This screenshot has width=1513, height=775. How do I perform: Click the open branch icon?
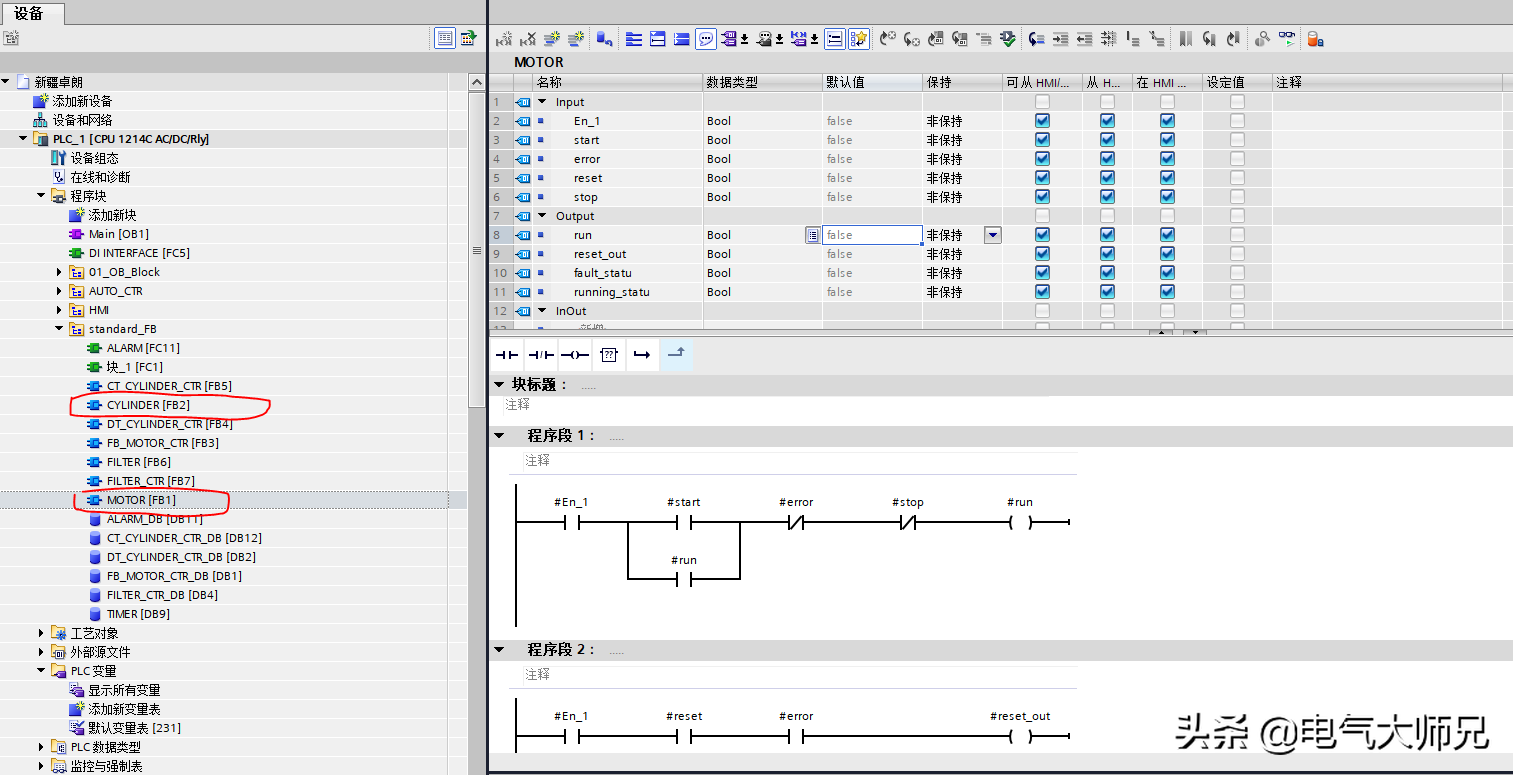click(642, 355)
